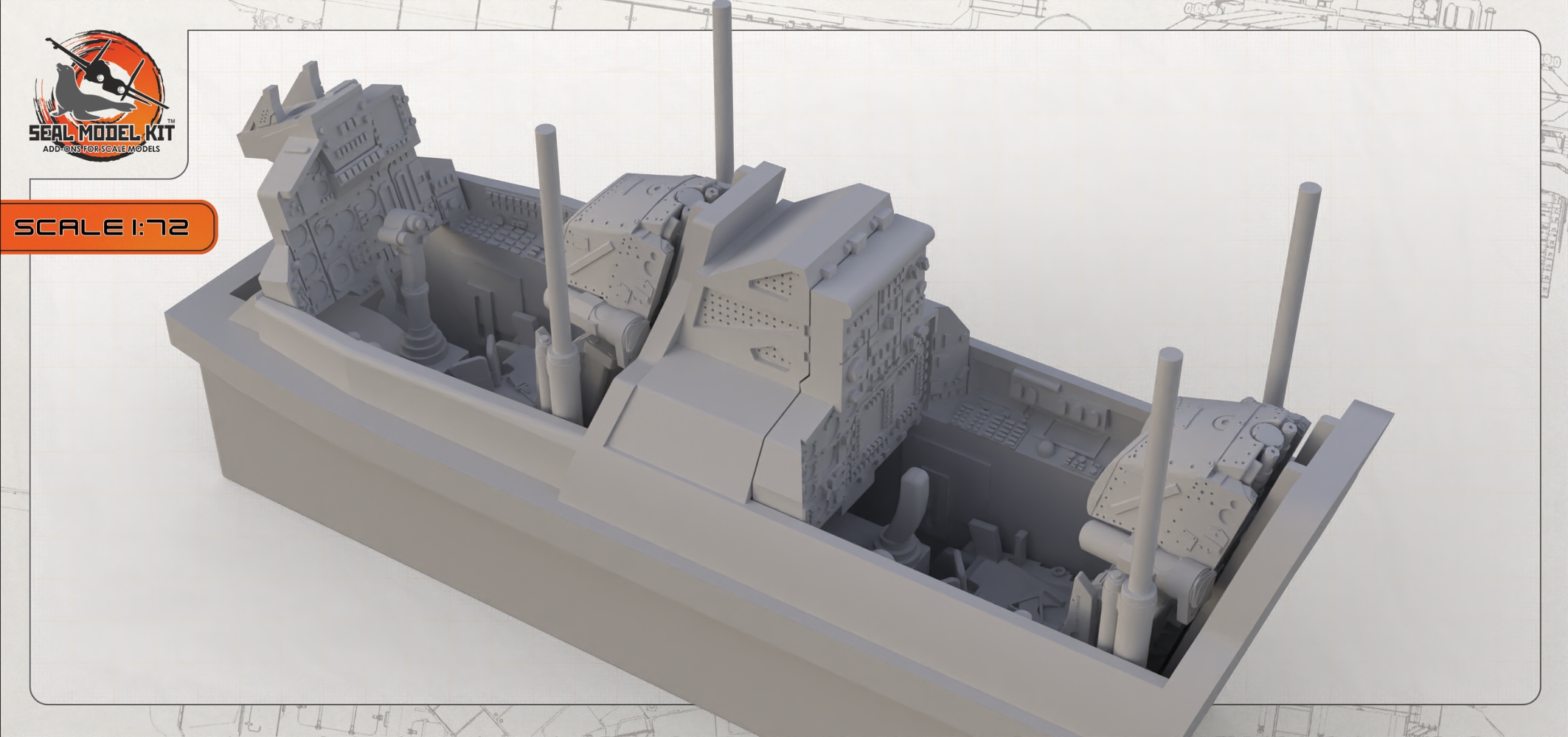Click the Add-ons for Scale Models tagline
Image resolution: width=1568 pixels, height=737 pixels.
click(102, 149)
